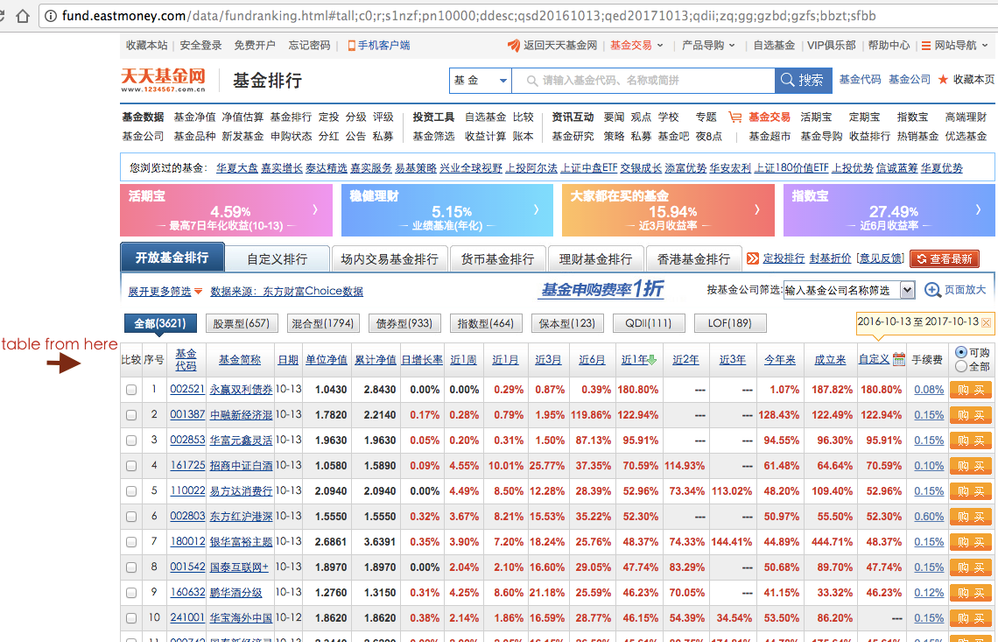Click the calendar icon next to 自定义
The width and height of the screenshot is (998, 642).
(x=899, y=359)
